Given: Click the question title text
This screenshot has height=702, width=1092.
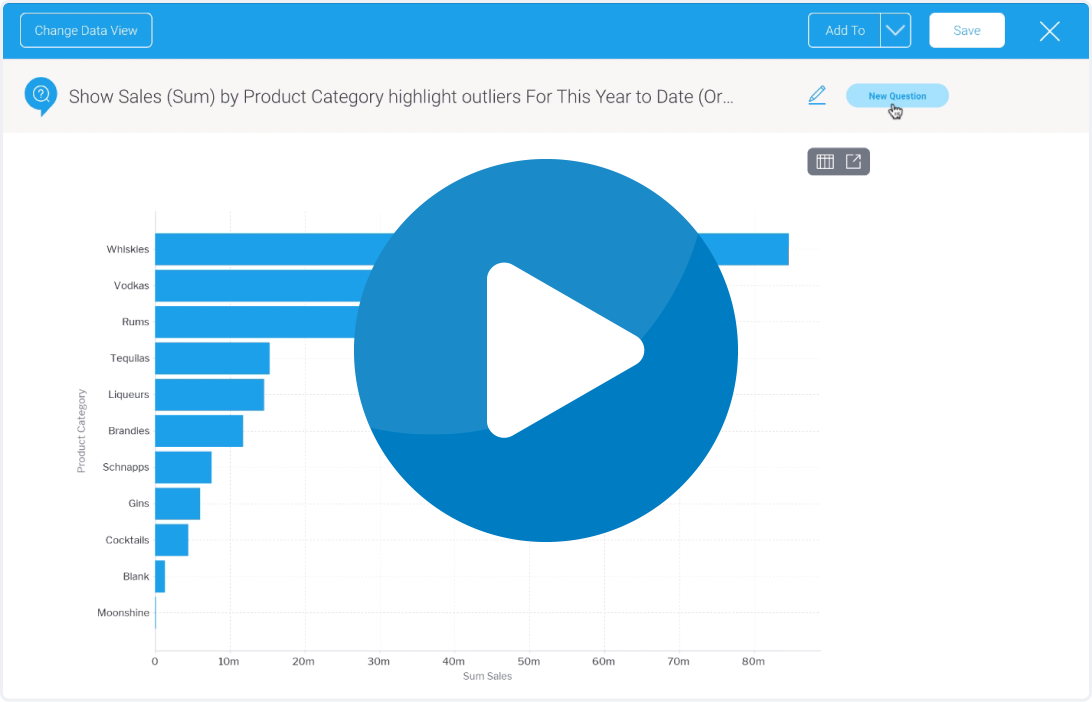Looking at the screenshot, I should coord(400,97).
